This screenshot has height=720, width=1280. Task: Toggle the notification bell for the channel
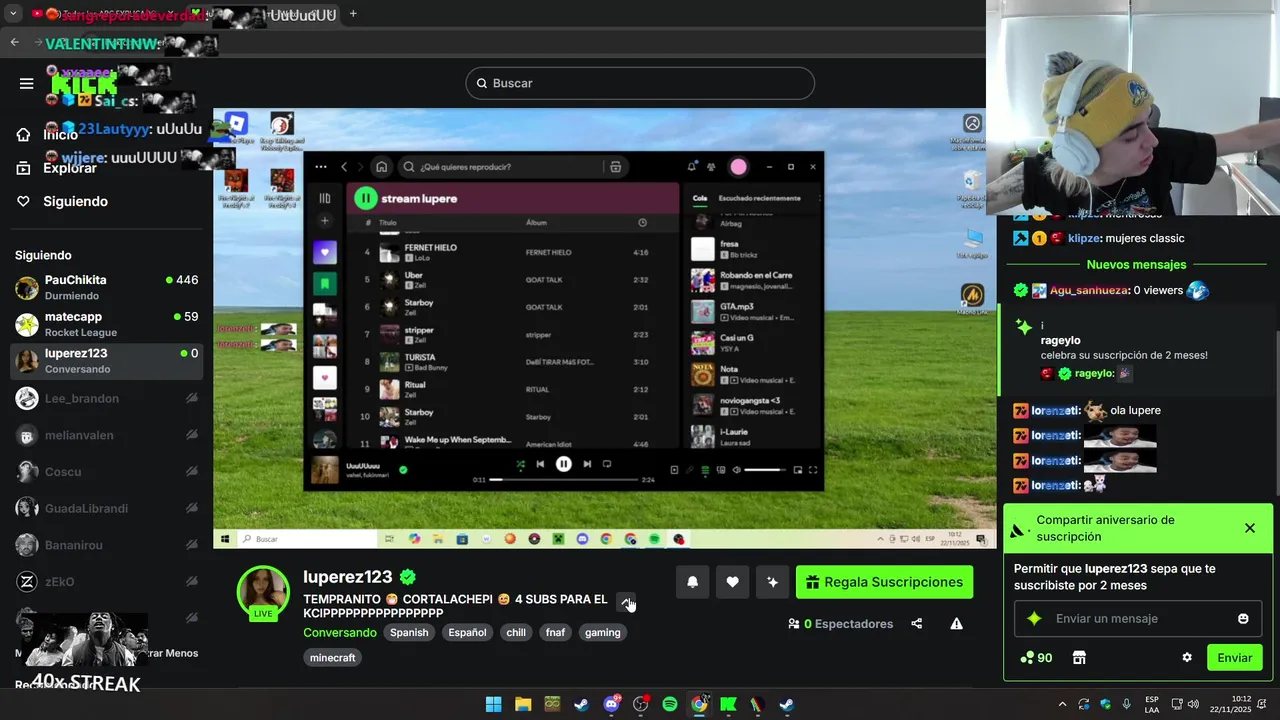[x=692, y=582]
